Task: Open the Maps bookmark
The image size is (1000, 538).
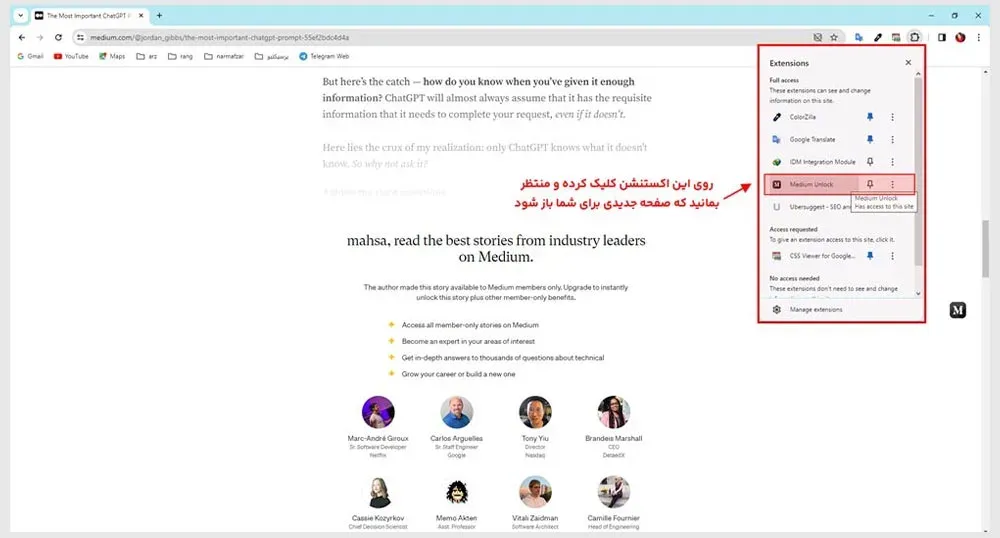Action: 112,56
